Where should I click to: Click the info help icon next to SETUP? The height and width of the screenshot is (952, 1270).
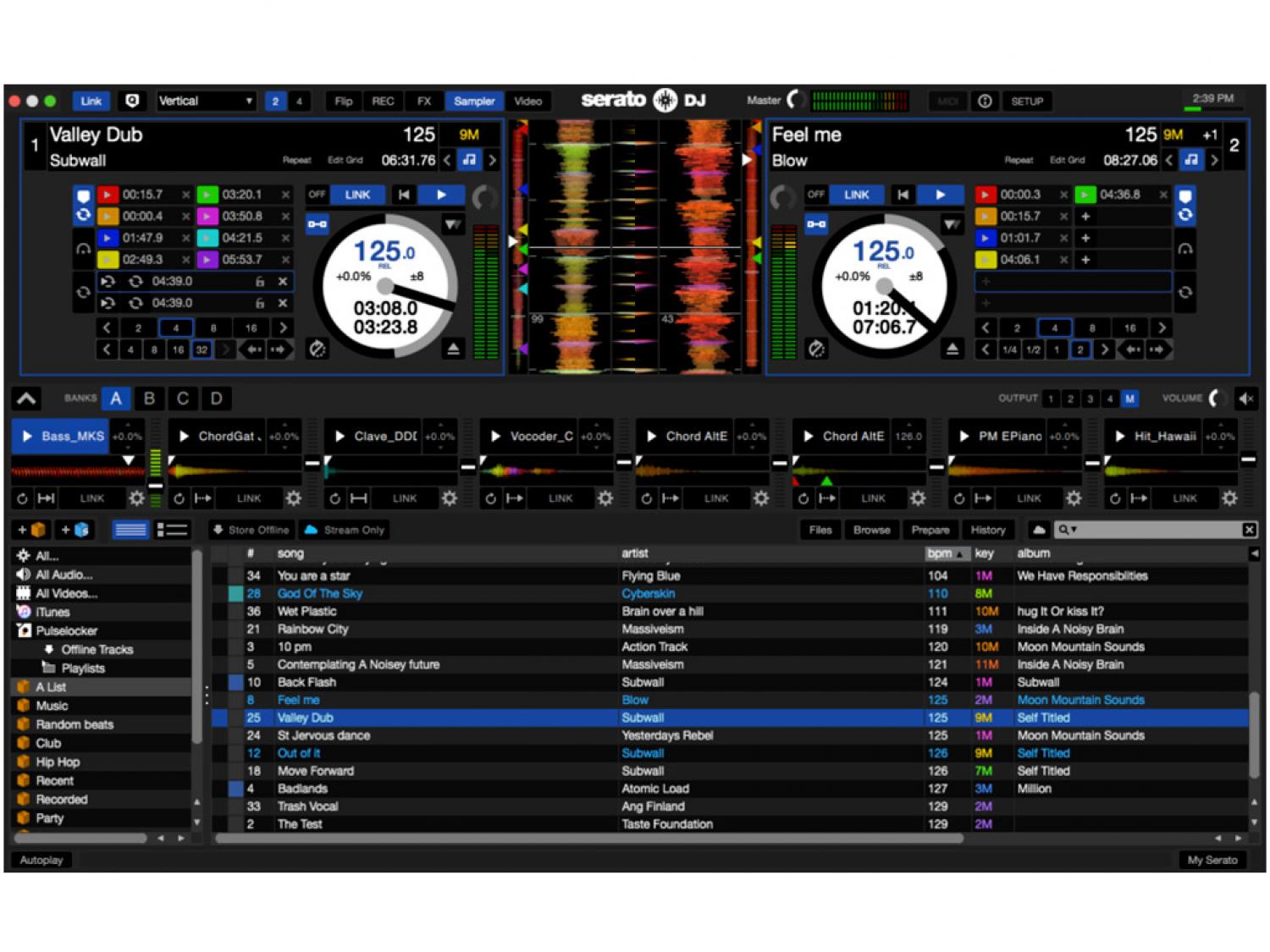pyautogui.click(x=985, y=102)
